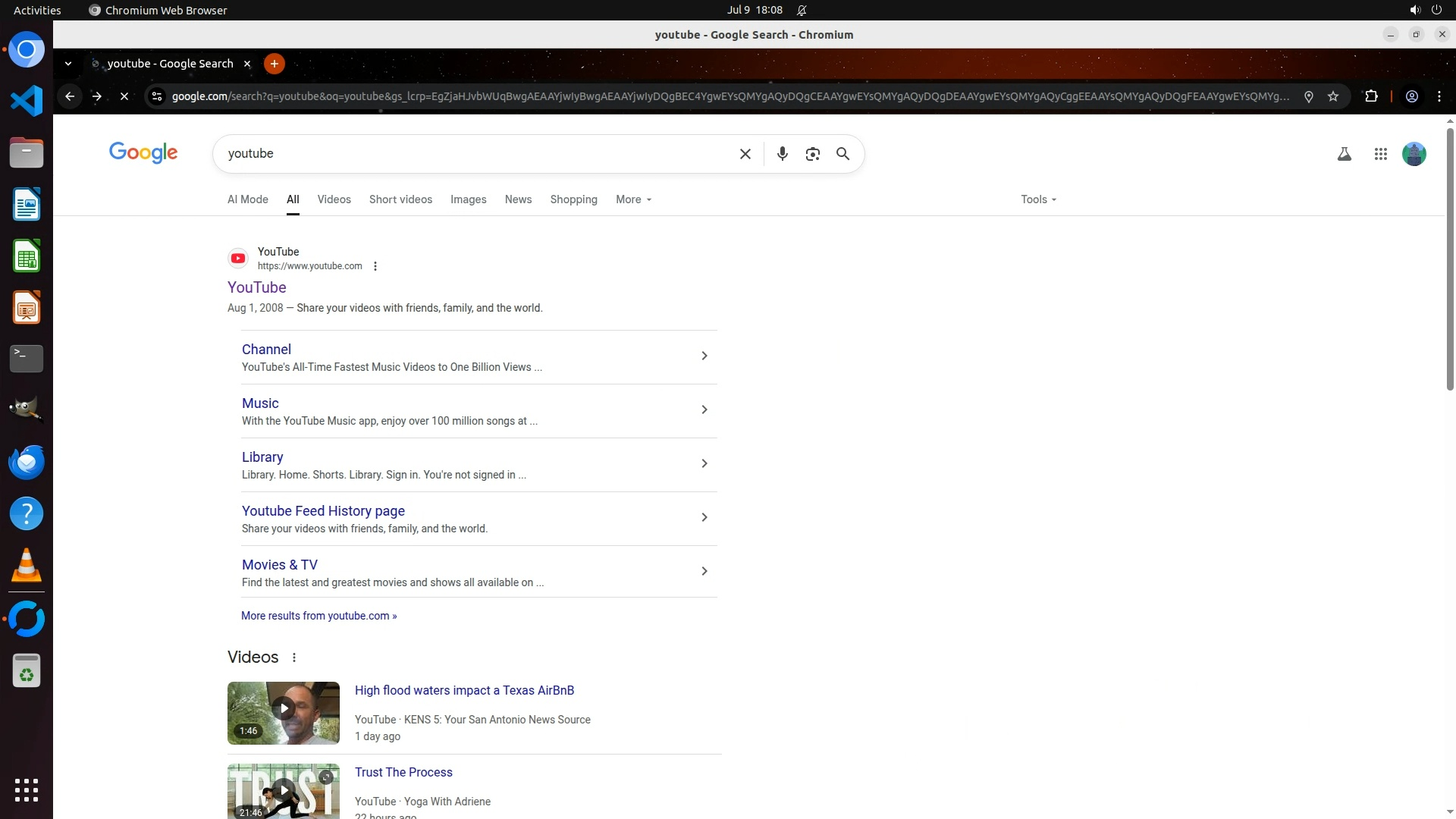Viewport: 1456px width, 819px height.
Task: Open the Extensions puzzle icon
Action: coord(1371,96)
